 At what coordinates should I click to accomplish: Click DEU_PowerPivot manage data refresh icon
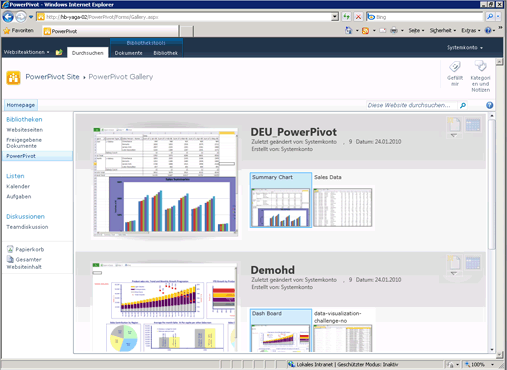point(473,125)
